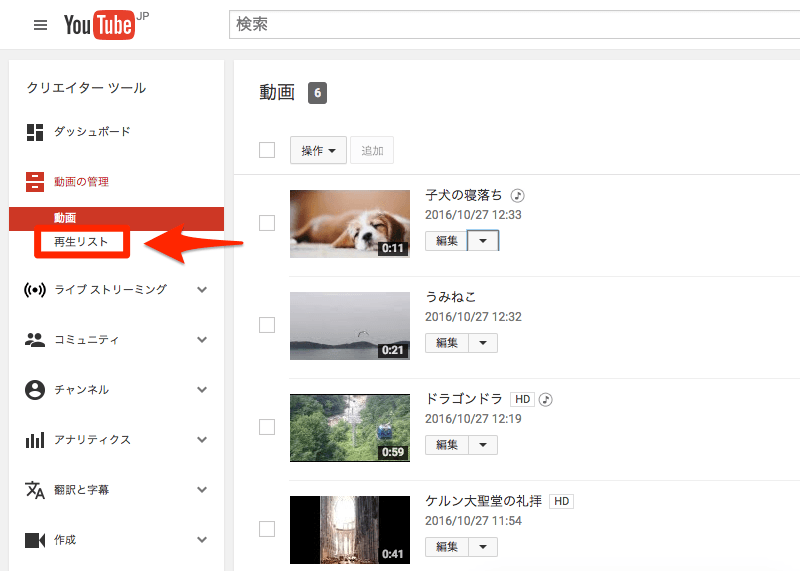Open edit dropdown arrow for うみねこ
Viewport: 800px width, 571px height.
[x=483, y=343]
